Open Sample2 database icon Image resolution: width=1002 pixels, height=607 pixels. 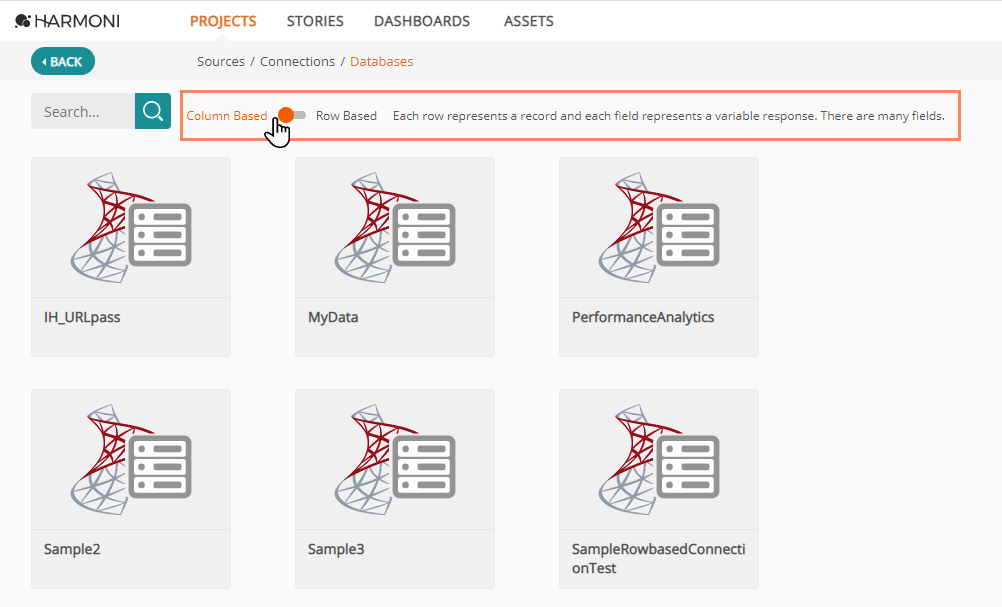tap(131, 459)
